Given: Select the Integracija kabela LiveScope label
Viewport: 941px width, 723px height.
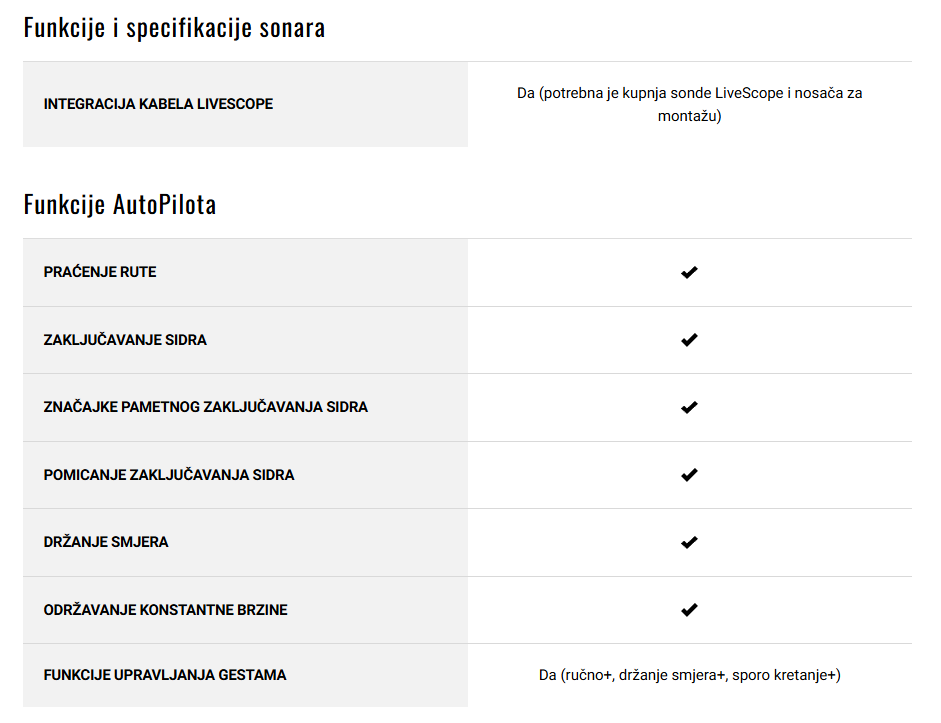Looking at the screenshot, I should pos(158,104).
